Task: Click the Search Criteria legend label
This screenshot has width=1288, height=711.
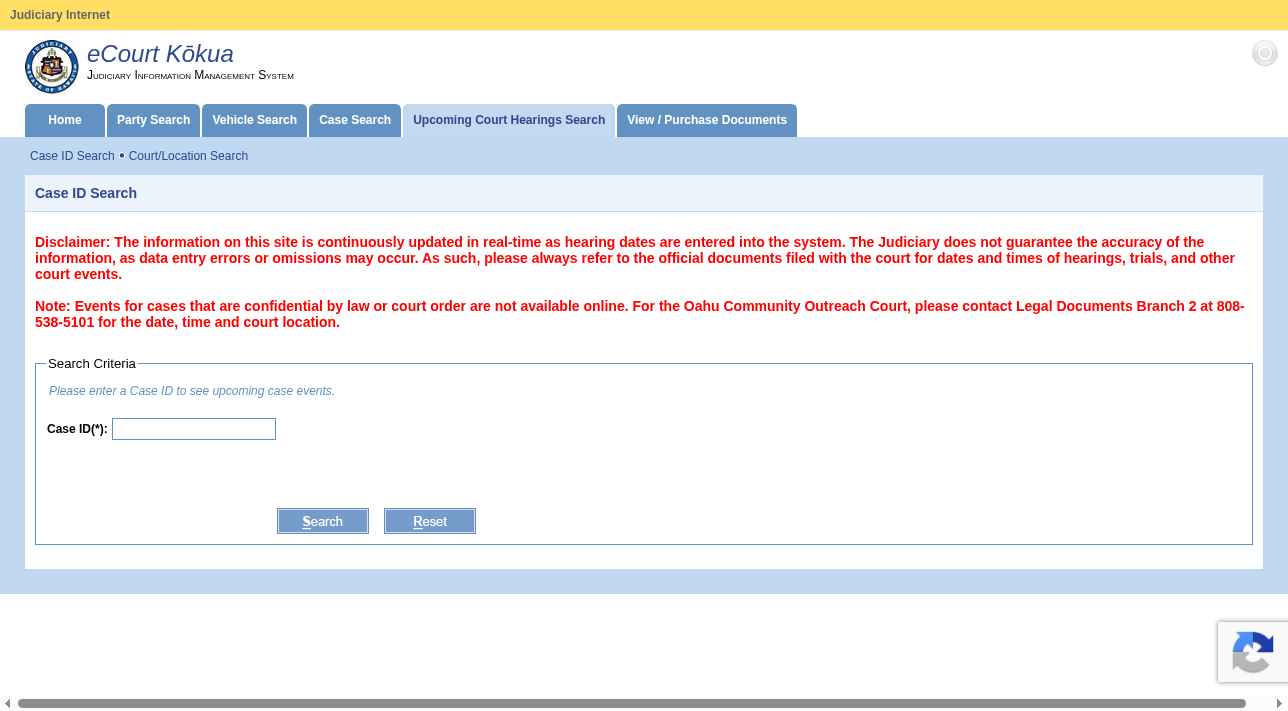Action: [92, 364]
